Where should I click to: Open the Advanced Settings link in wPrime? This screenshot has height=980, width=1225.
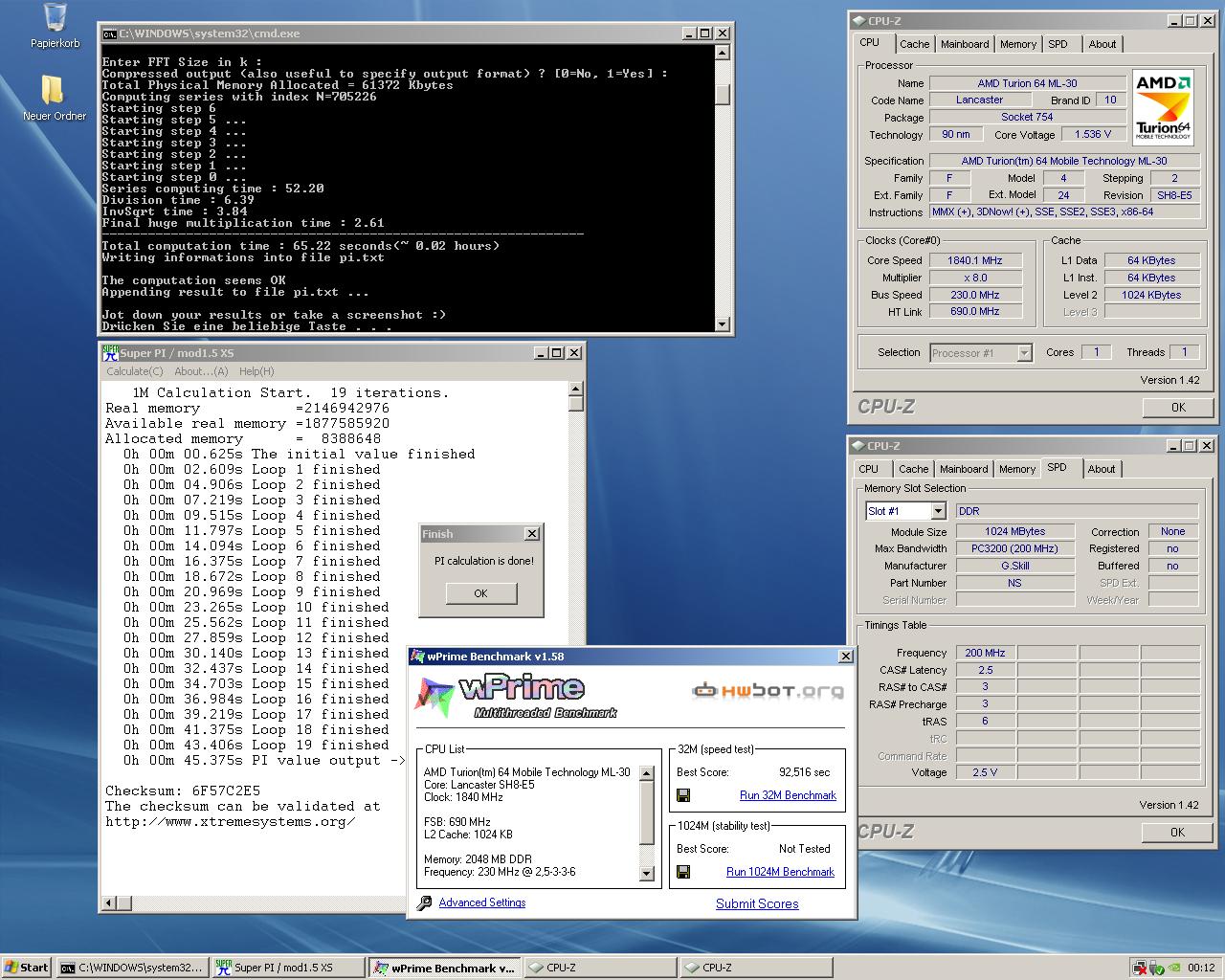click(482, 902)
